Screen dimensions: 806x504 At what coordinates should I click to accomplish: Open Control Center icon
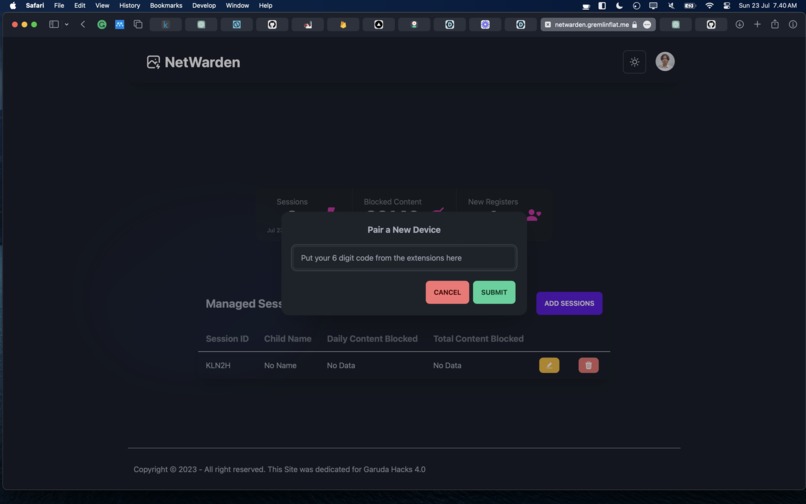(x=726, y=6)
